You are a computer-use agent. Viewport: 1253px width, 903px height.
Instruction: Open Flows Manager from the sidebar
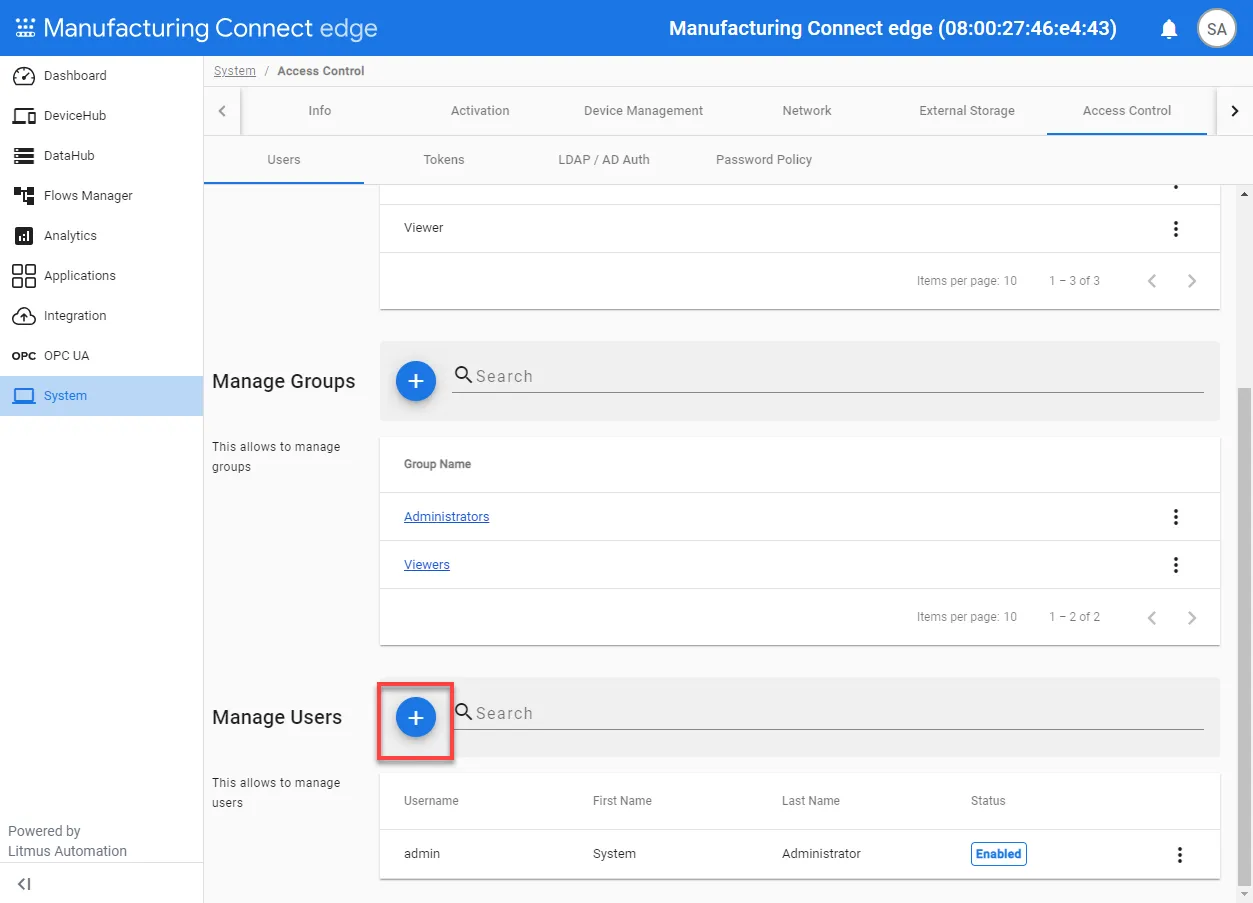(x=101, y=196)
